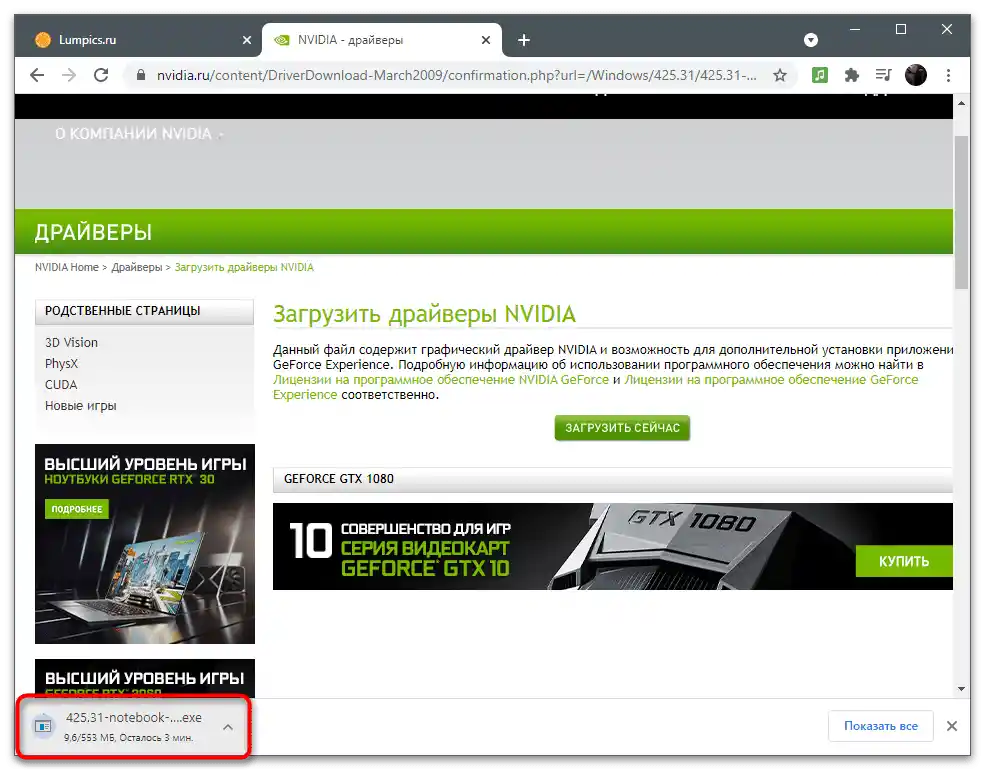The height and width of the screenshot is (770, 985).
Task: Open О КОМПАНИИ NVIDIA menu
Action: (x=139, y=134)
